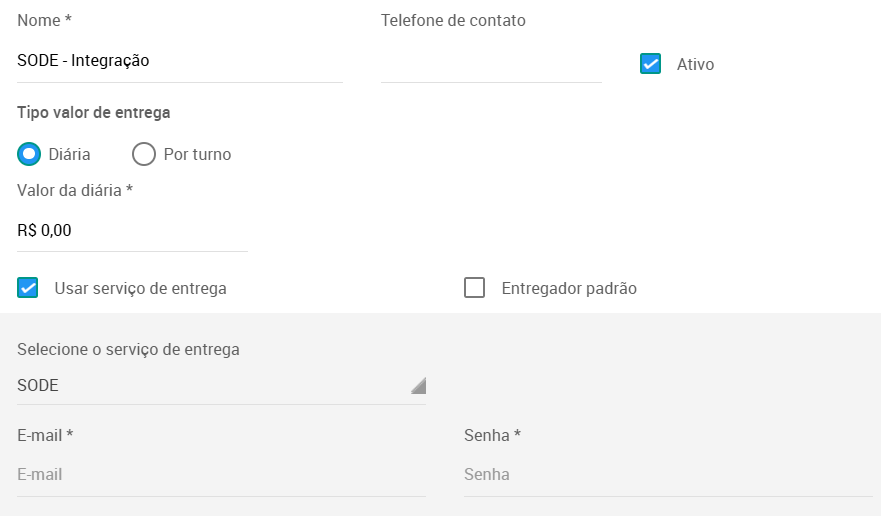Click the SODE selected value text
Image resolution: width=881 pixels, height=516 pixels.
pos(38,386)
